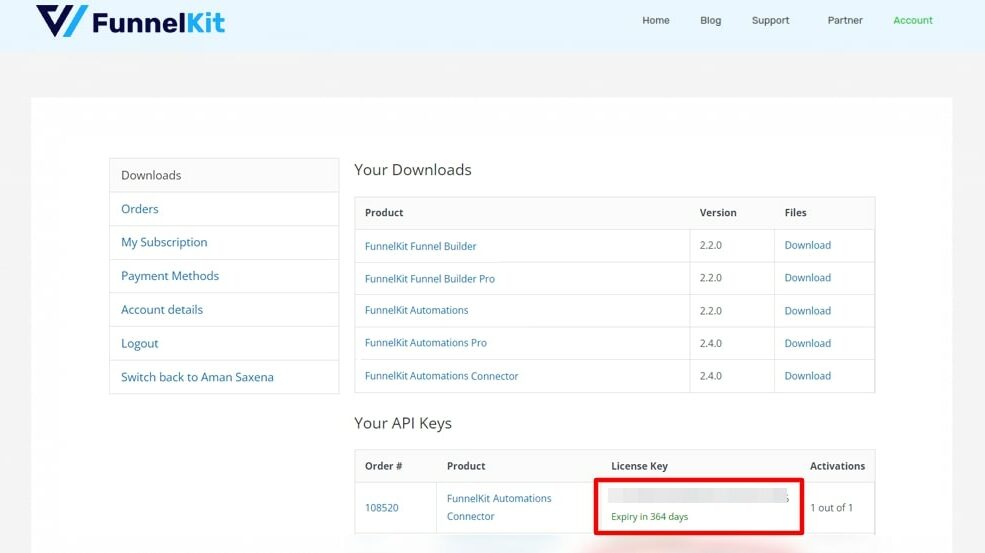Download FunnelKit Automations file
The image size is (985, 553).
click(808, 311)
